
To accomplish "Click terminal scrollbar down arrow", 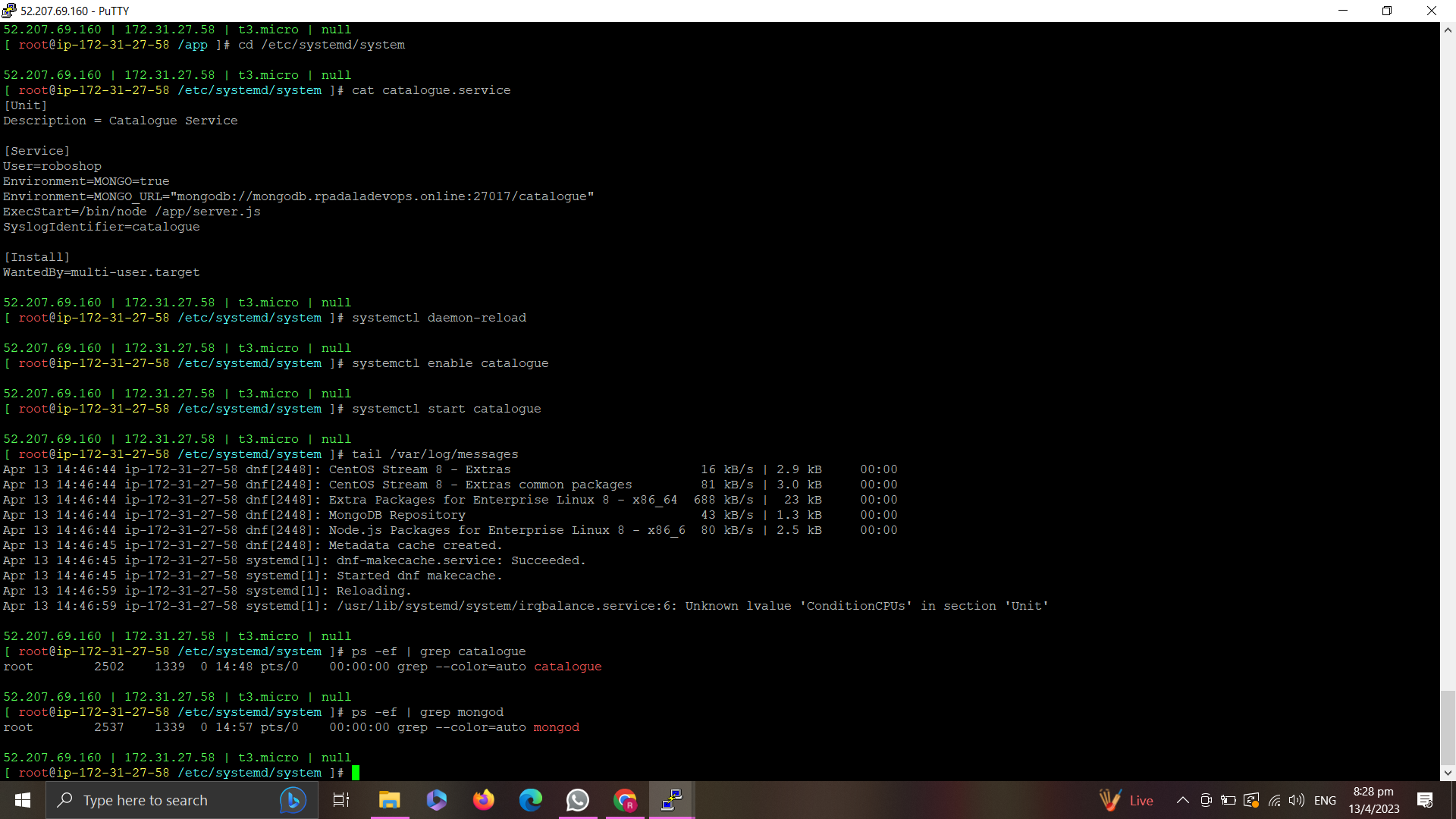I will click(x=1448, y=773).
